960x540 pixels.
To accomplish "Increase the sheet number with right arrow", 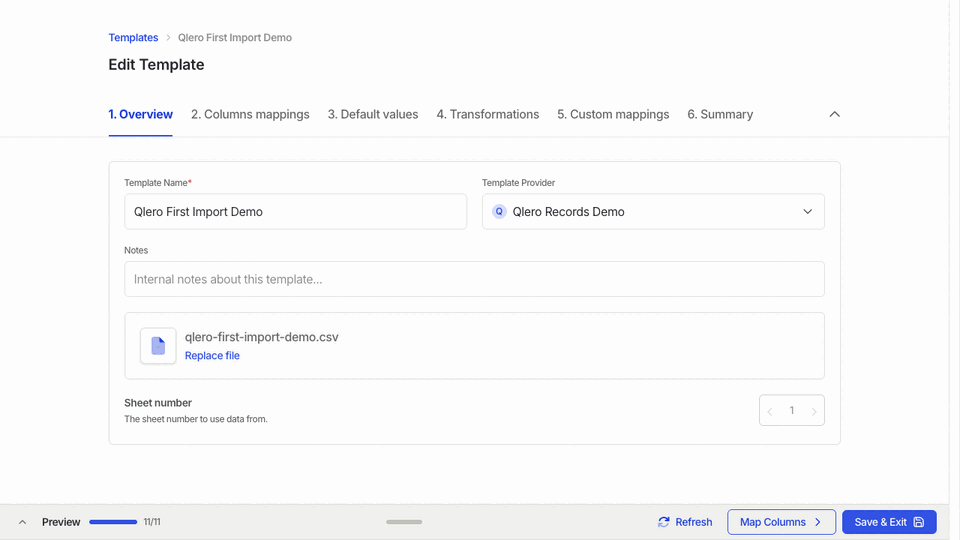I will [x=814, y=411].
